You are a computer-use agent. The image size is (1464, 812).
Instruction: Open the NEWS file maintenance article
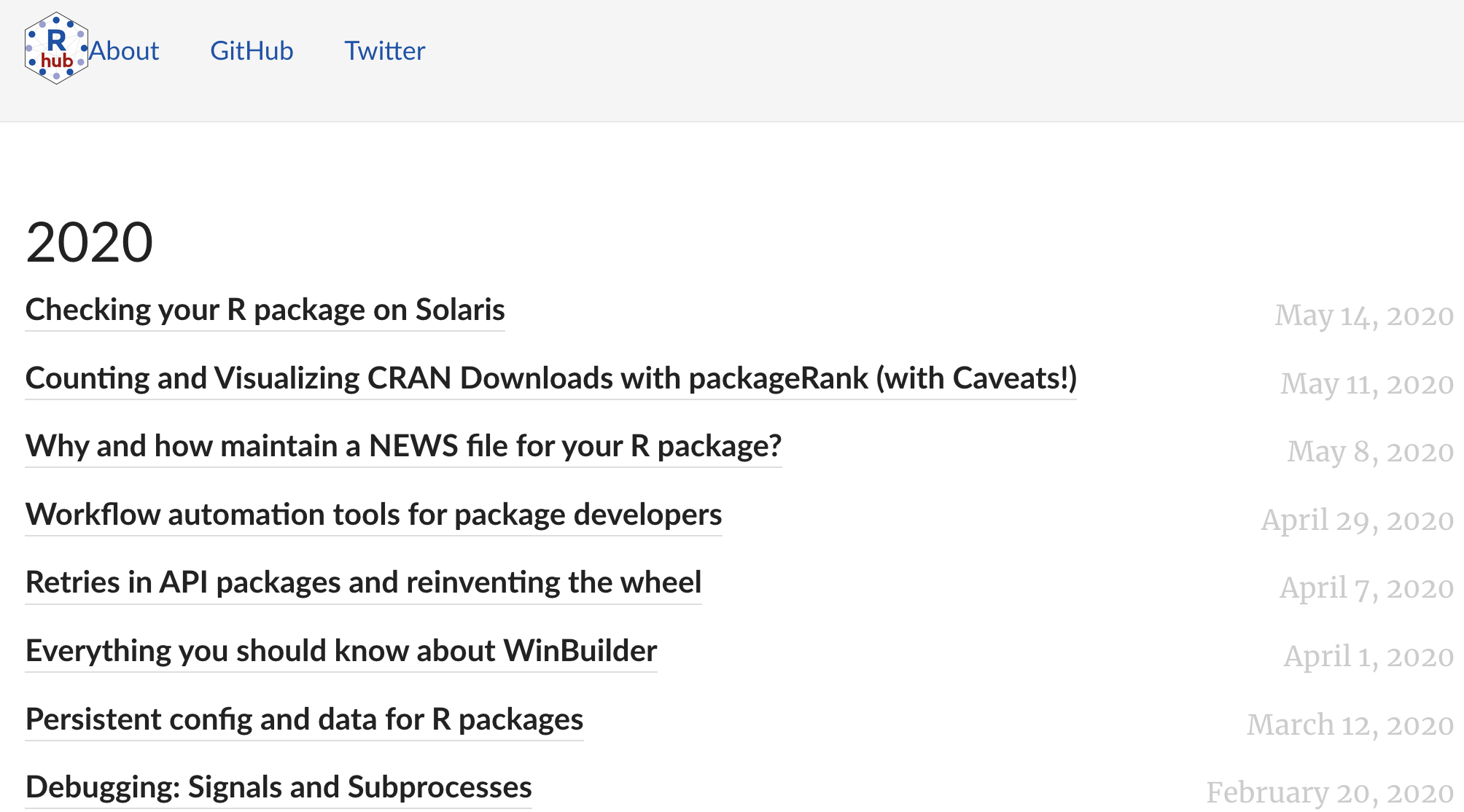[403, 446]
